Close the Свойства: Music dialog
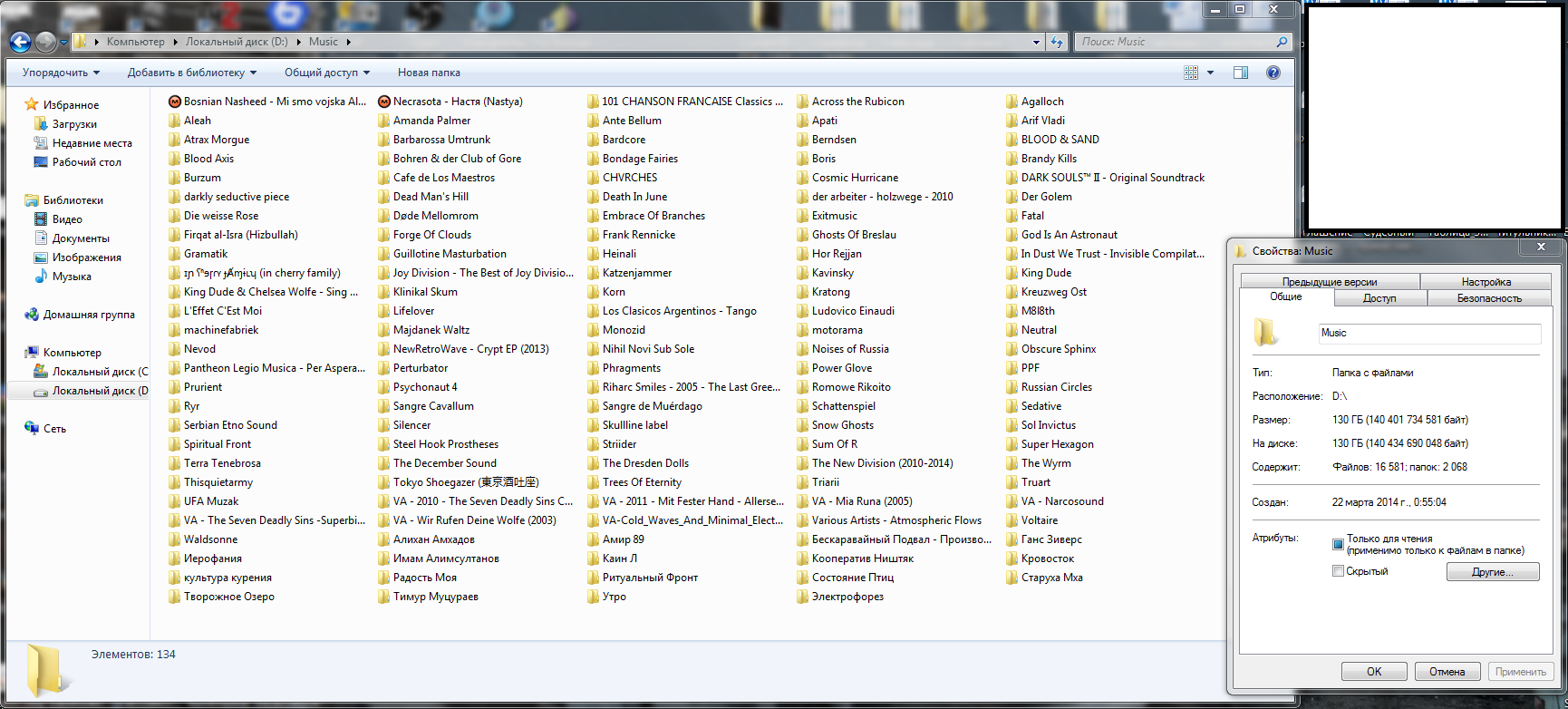 click(x=1541, y=248)
